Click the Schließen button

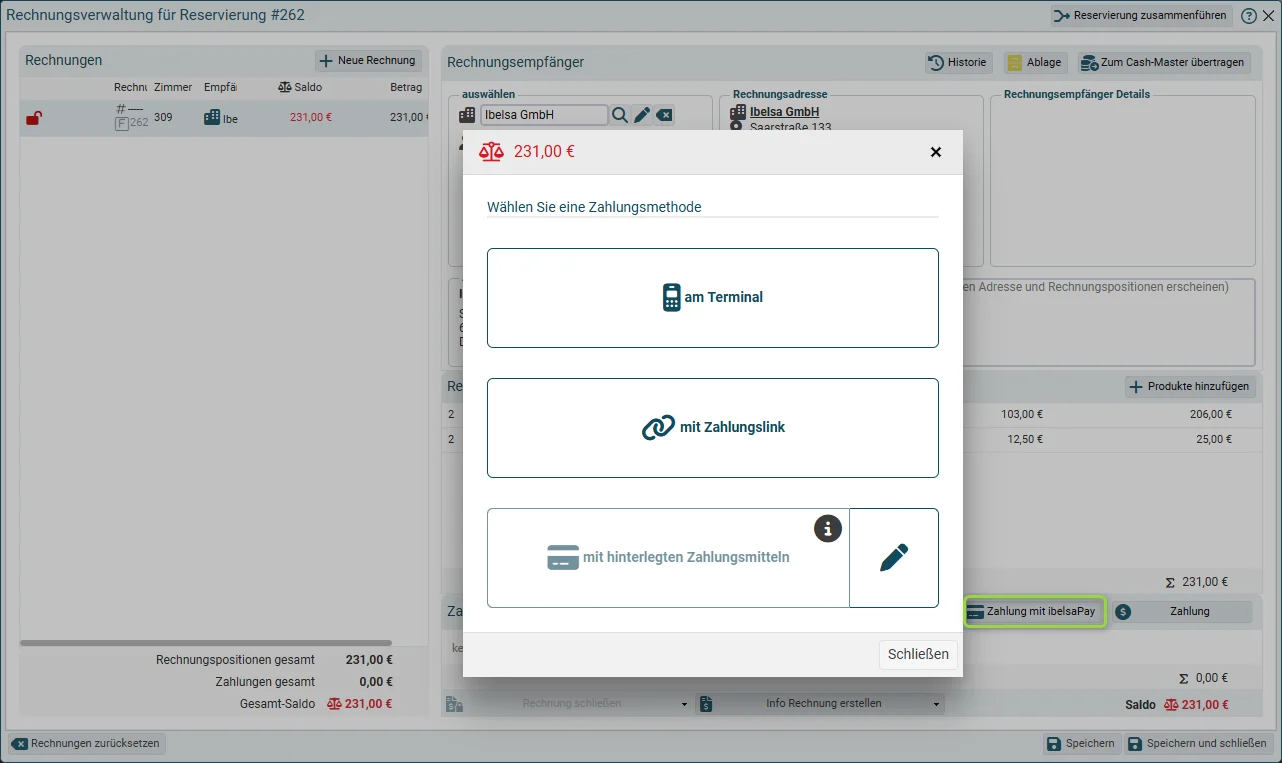coord(919,654)
